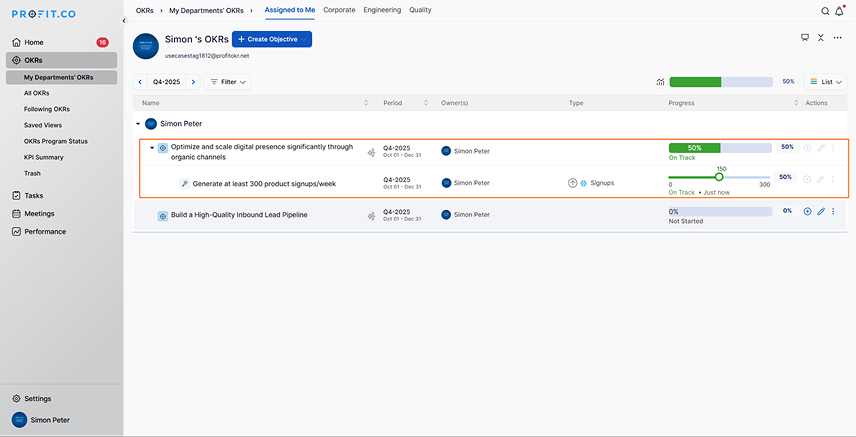Screen dimensions: 856x437
Task: Open KPI Summary in sidebar
Action: point(44,157)
